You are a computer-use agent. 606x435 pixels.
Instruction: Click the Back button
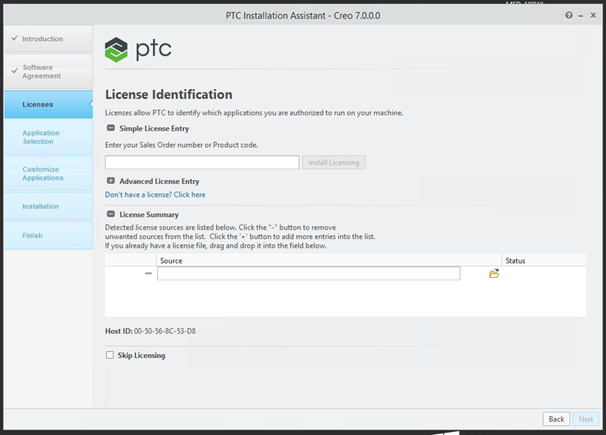556,419
